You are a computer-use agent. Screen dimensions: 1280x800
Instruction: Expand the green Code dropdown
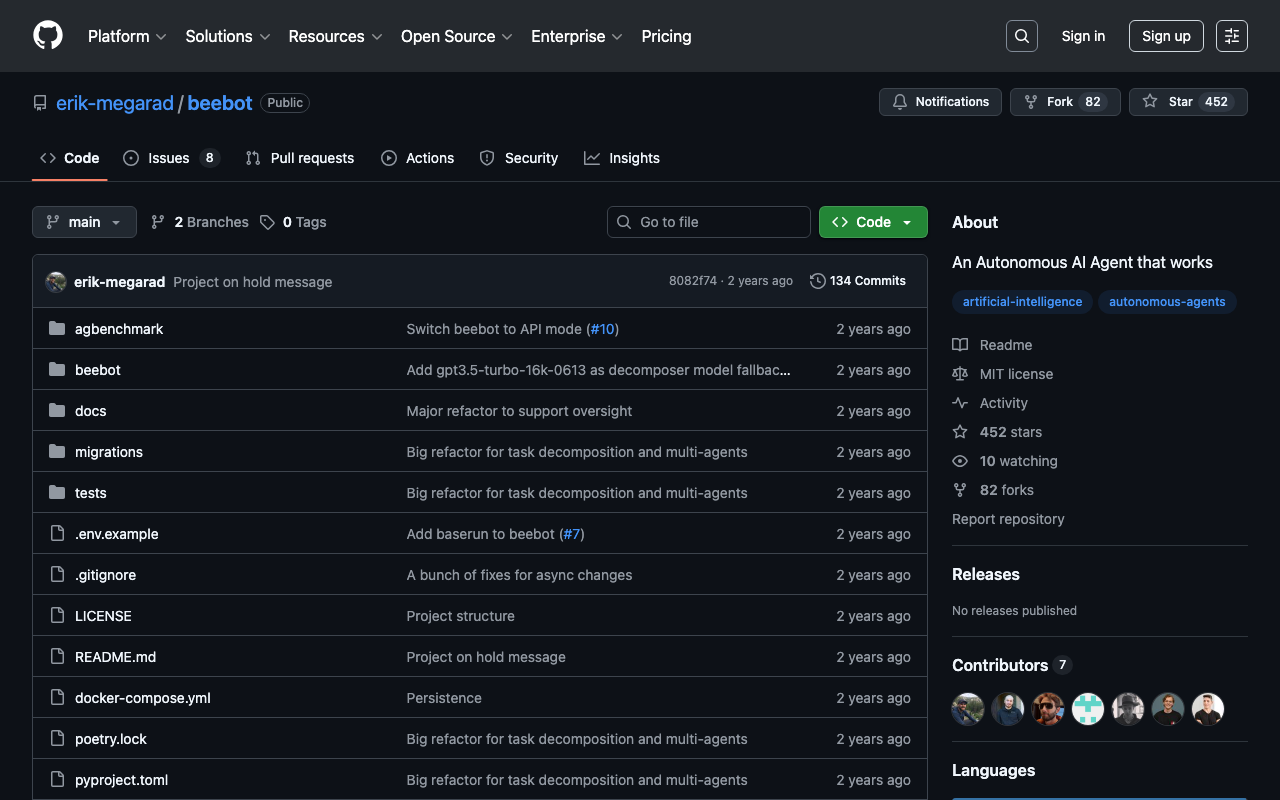(x=873, y=222)
